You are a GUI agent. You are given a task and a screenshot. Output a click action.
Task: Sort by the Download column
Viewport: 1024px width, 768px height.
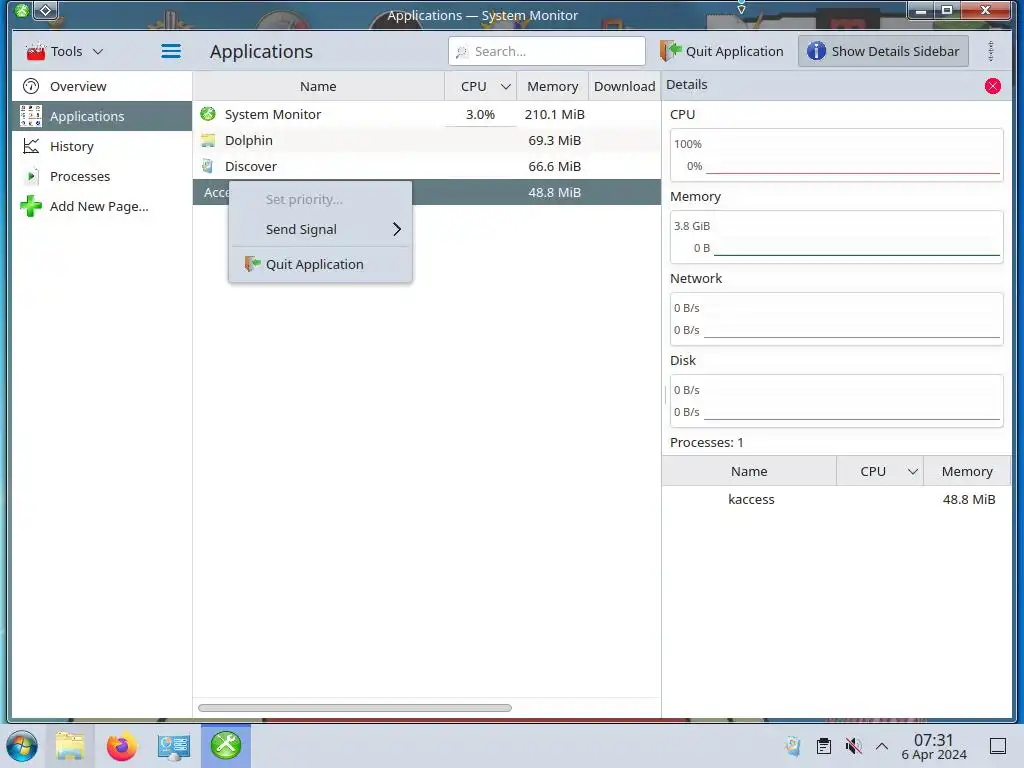pyautogui.click(x=624, y=86)
